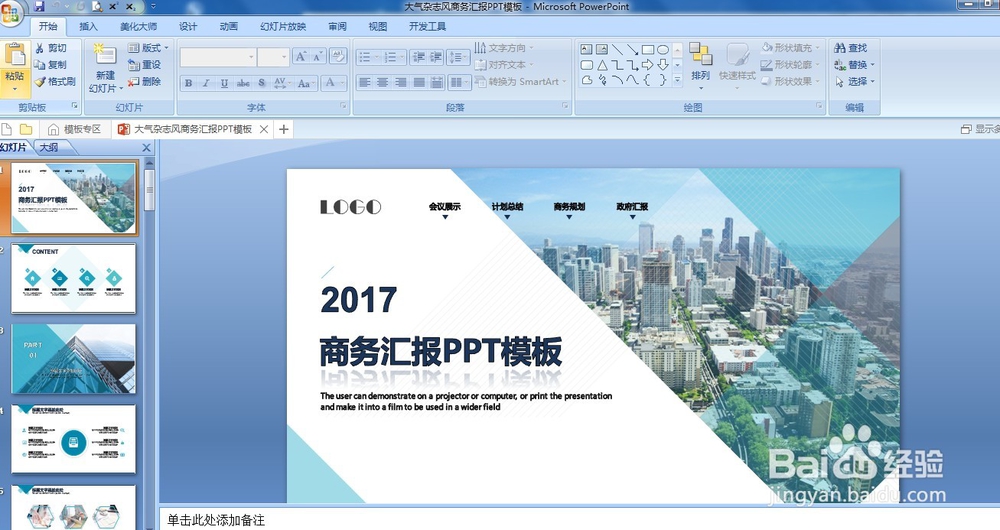Open Arrange (排列) options

[700, 64]
